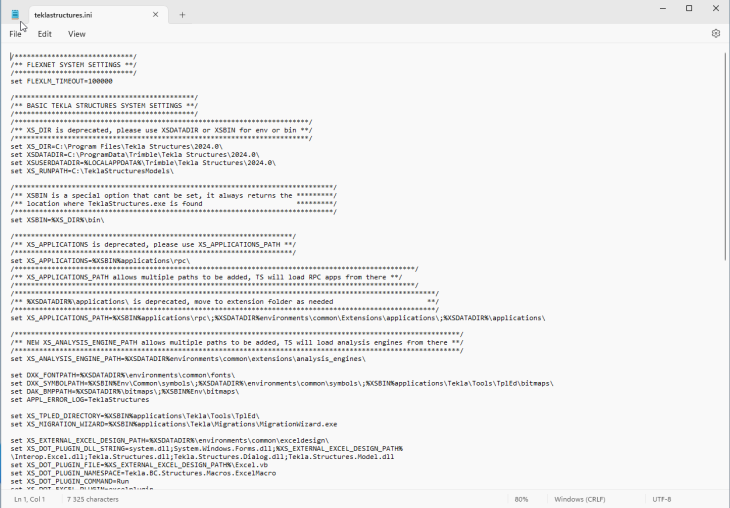
Task: Add a new tab with plus button
Action: [x=182, y=15]
